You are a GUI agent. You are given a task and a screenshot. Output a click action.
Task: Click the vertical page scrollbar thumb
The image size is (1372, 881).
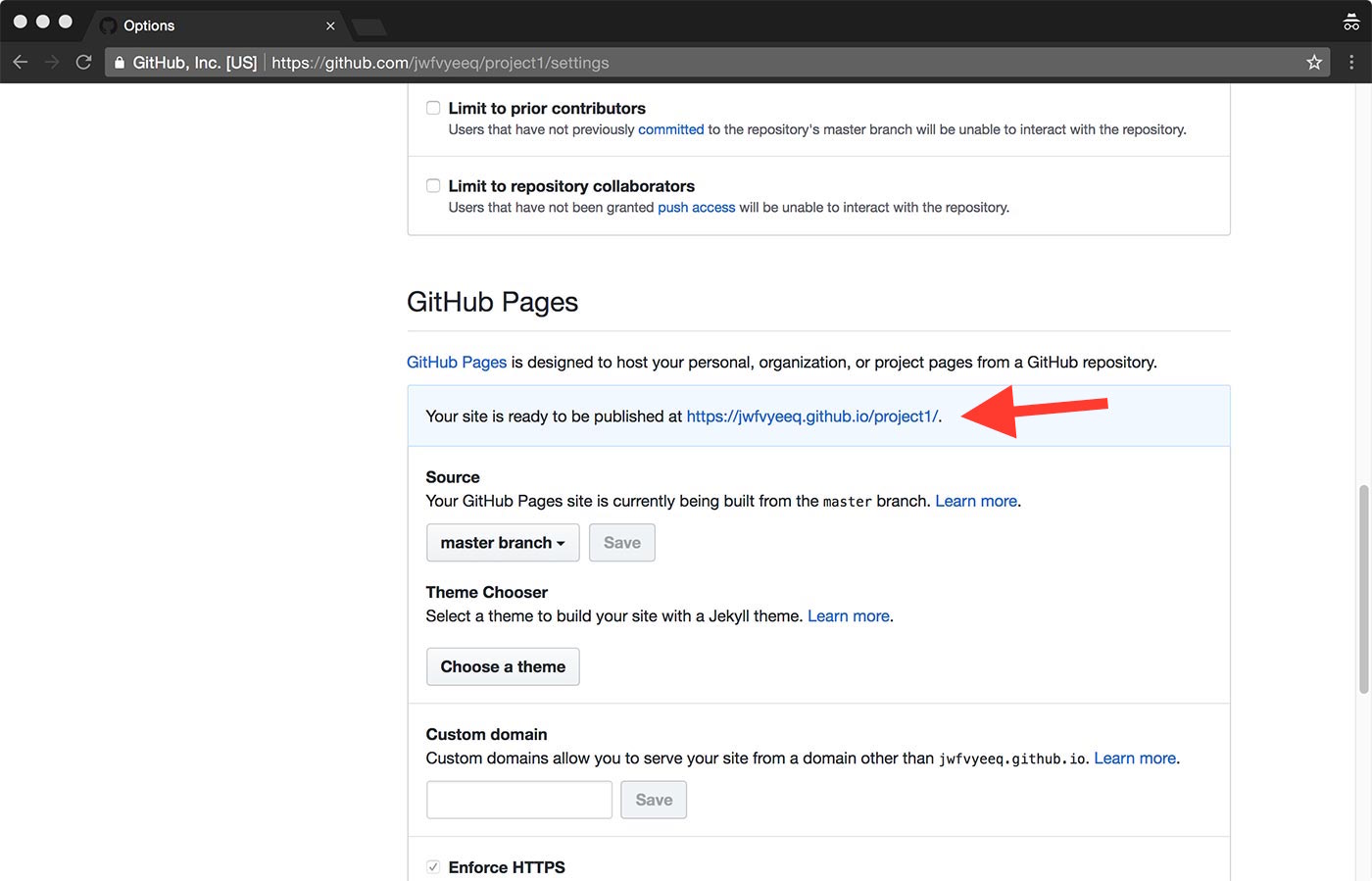1363,589
